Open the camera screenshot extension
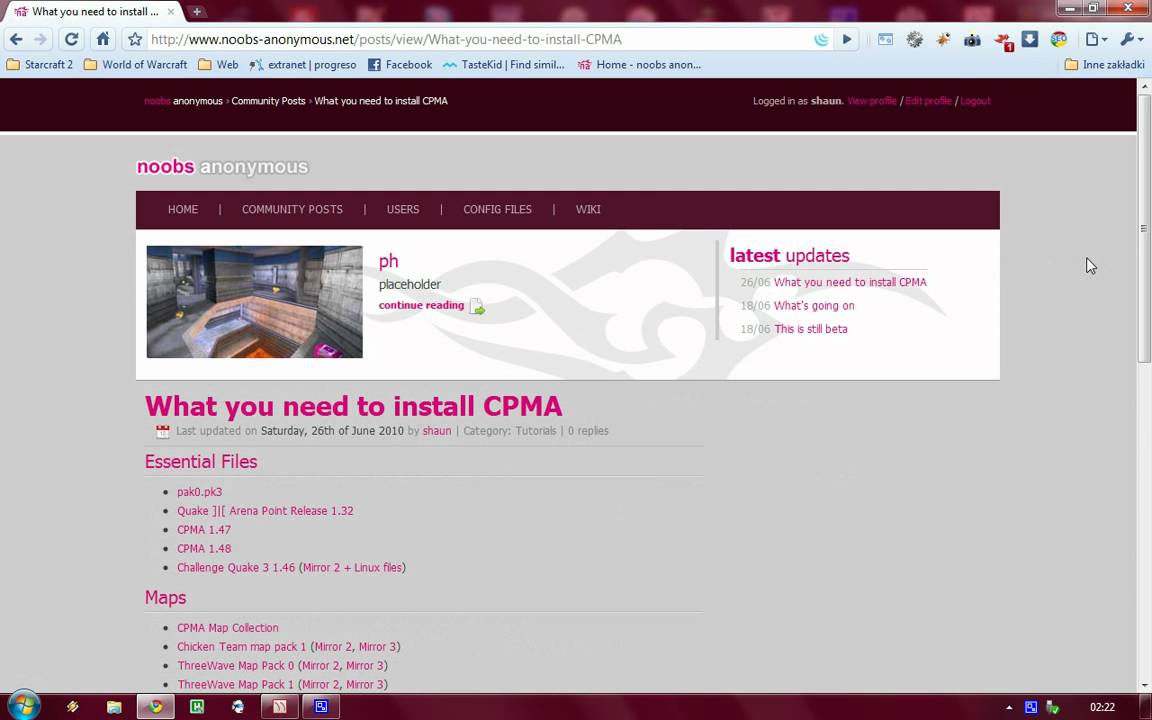 [972, 40]
